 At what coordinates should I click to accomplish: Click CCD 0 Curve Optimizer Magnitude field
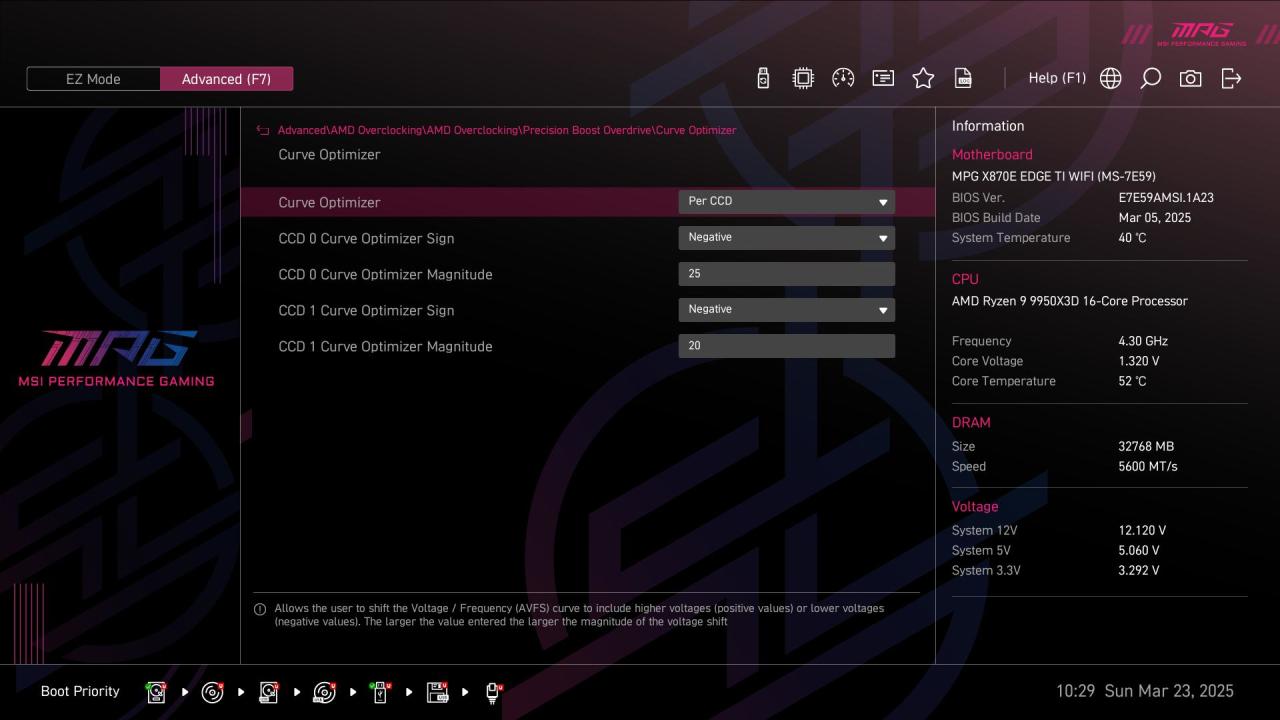[786, 274]
